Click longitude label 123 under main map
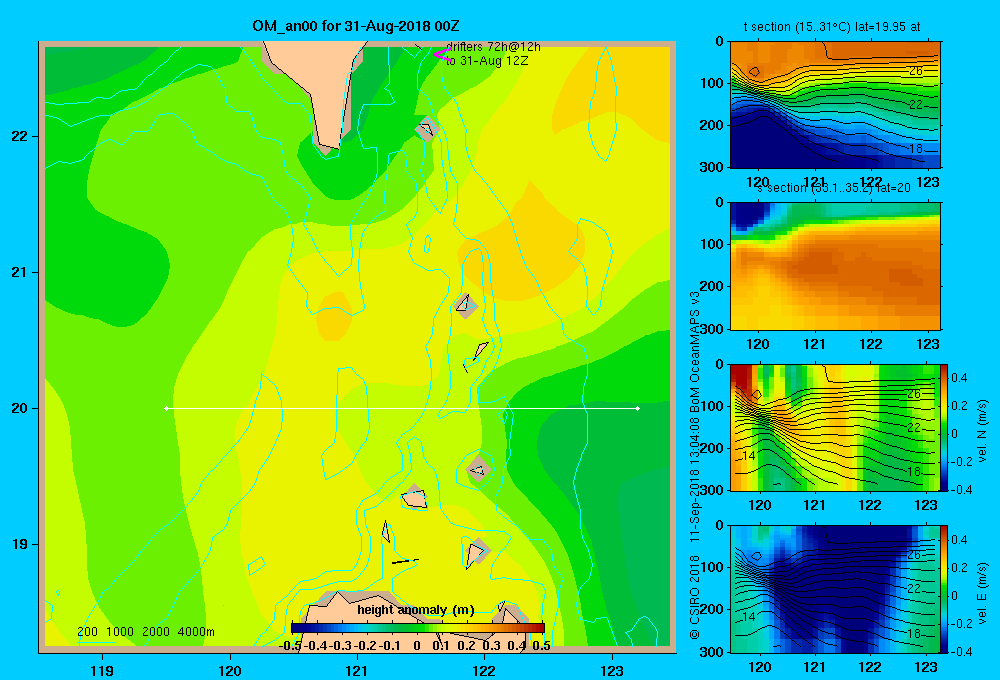This screenshot has height=680, width=1000. point(612,670)
